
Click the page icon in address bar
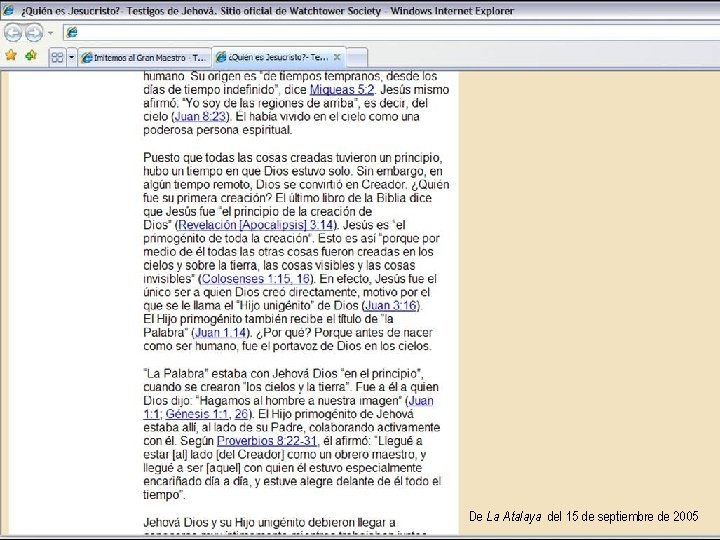tap(72, 32)
